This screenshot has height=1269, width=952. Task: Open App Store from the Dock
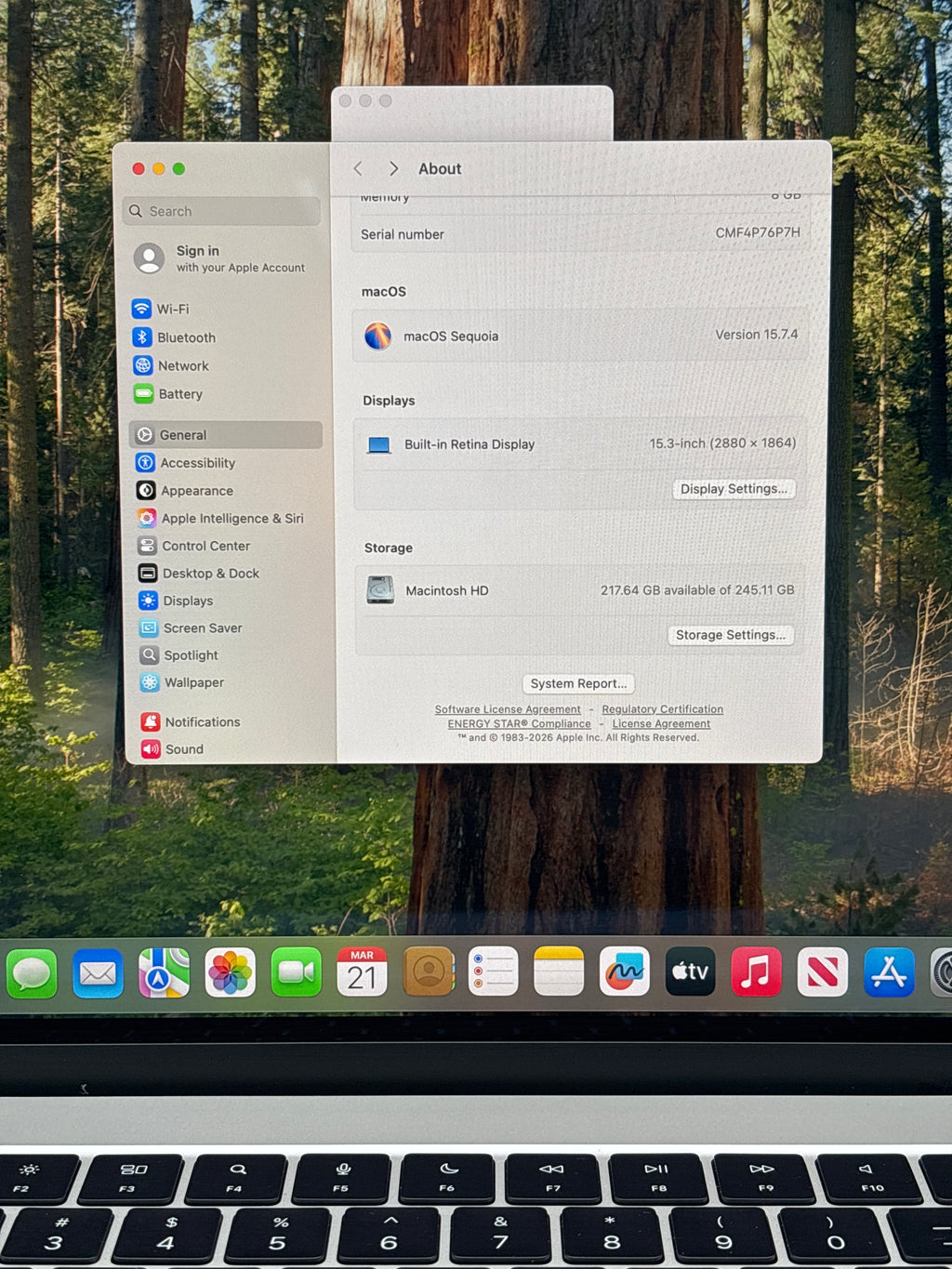pyautogui.click(x=889, y=972)
